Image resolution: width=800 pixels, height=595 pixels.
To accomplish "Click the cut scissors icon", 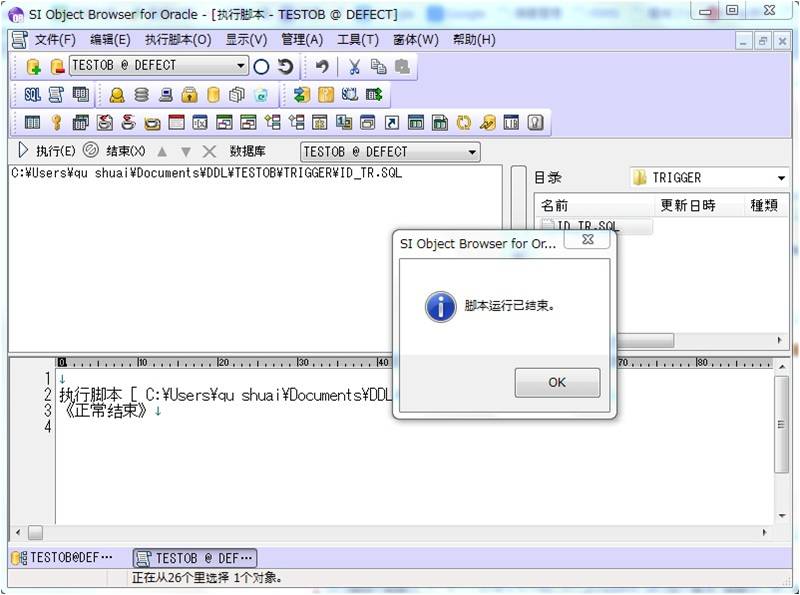I will tap(354, 66).
